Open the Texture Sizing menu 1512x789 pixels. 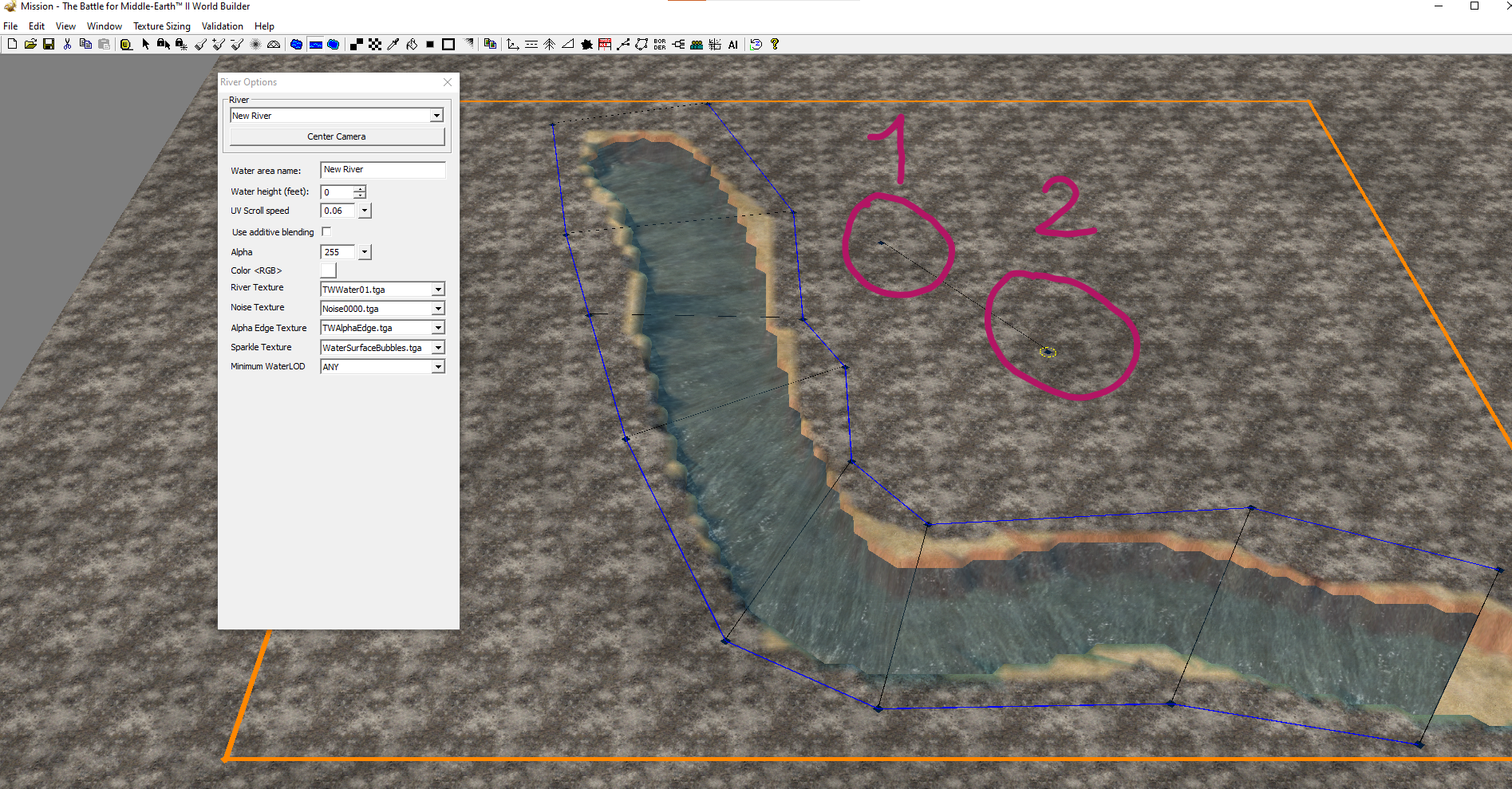point(162,26)
